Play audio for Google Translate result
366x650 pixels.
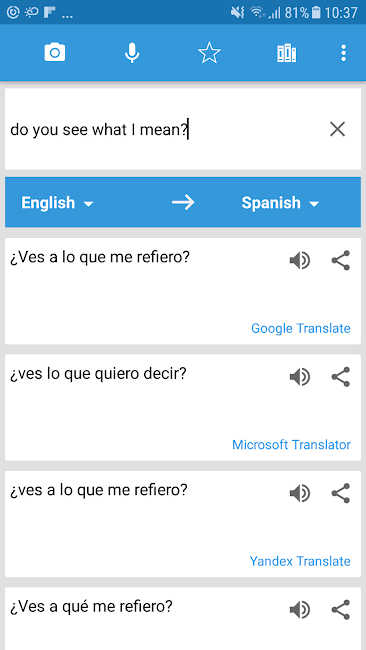pos(299,261)
